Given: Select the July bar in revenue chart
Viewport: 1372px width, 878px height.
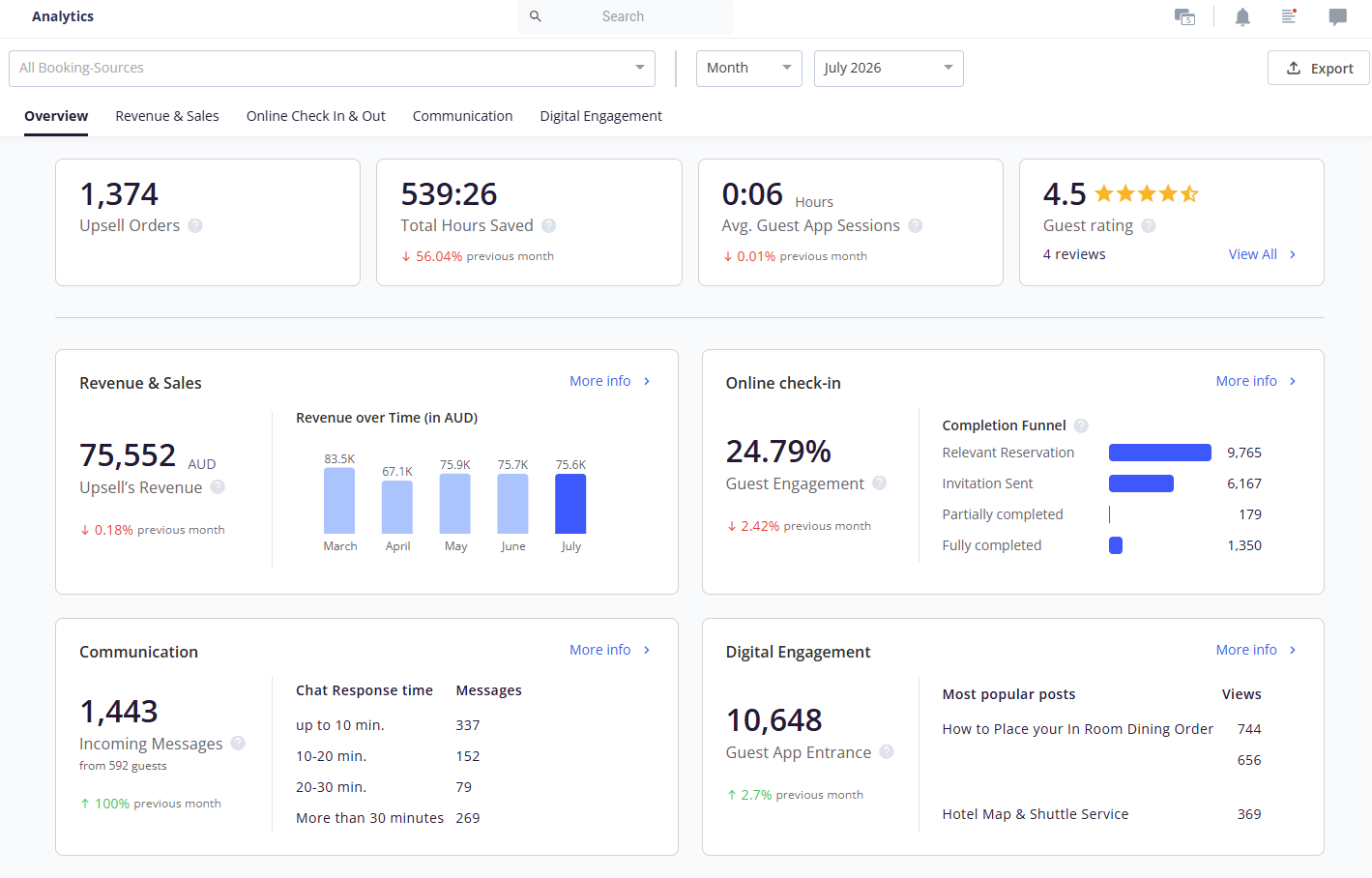Looking at the screenshot, I should click(x=570, y=504).
